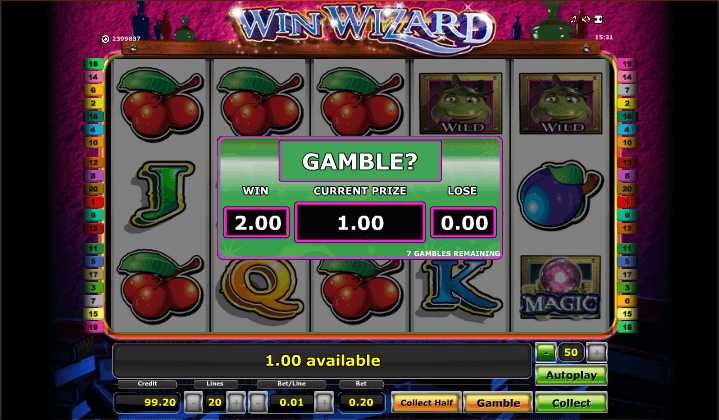
Task: Increase autoplay count with plus next to 50
Action: pyautogui.click(x=597, y=353)
